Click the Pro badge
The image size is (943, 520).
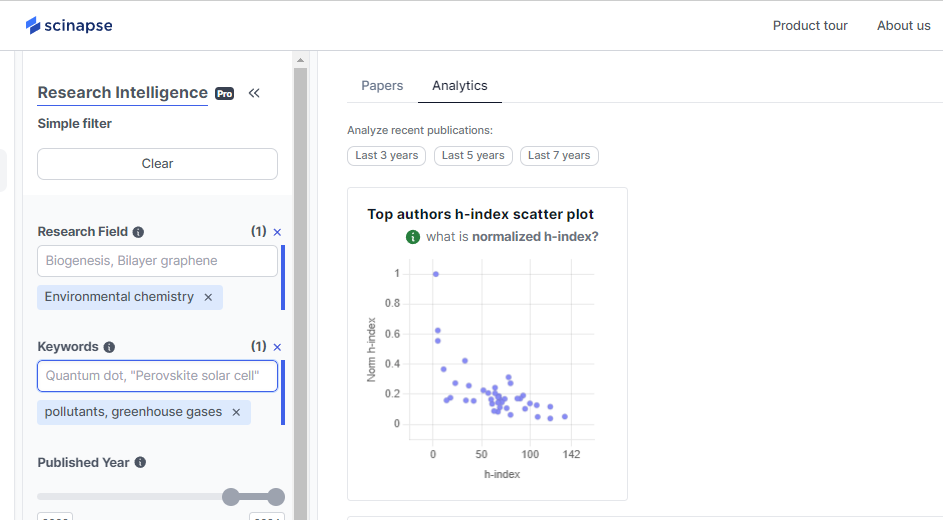pos(224,94)
